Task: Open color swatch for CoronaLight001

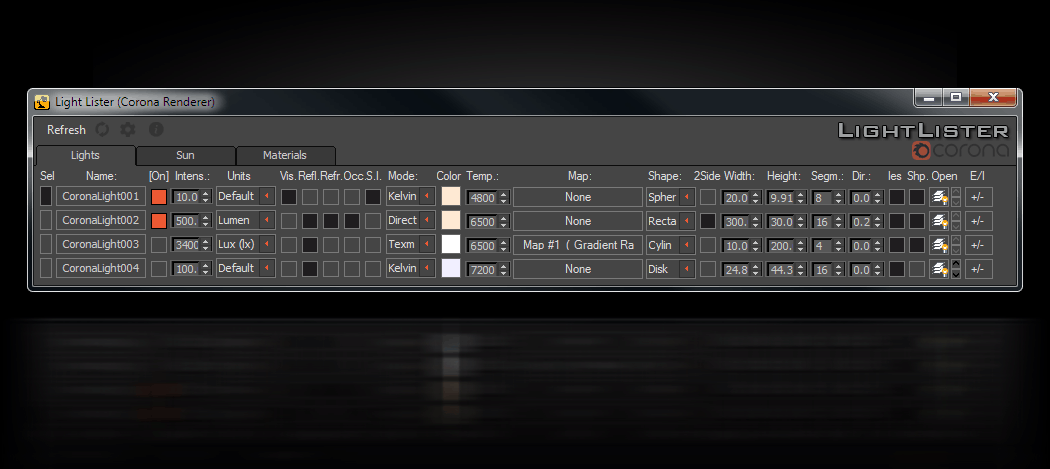Action: 451,196
